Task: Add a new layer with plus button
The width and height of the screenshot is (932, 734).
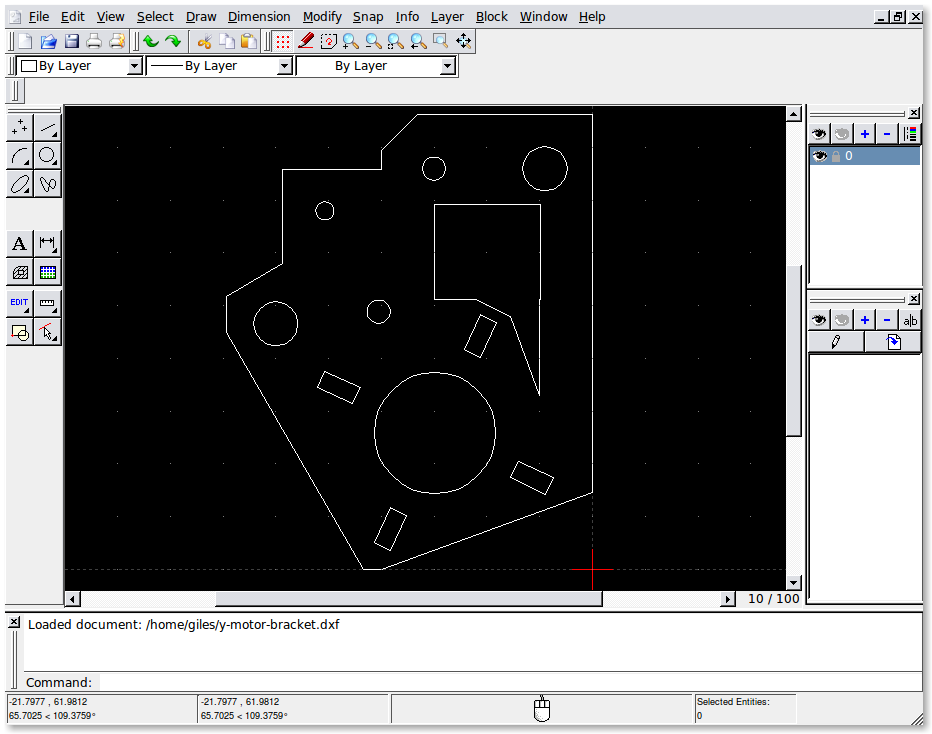Action: click(865, 134)
